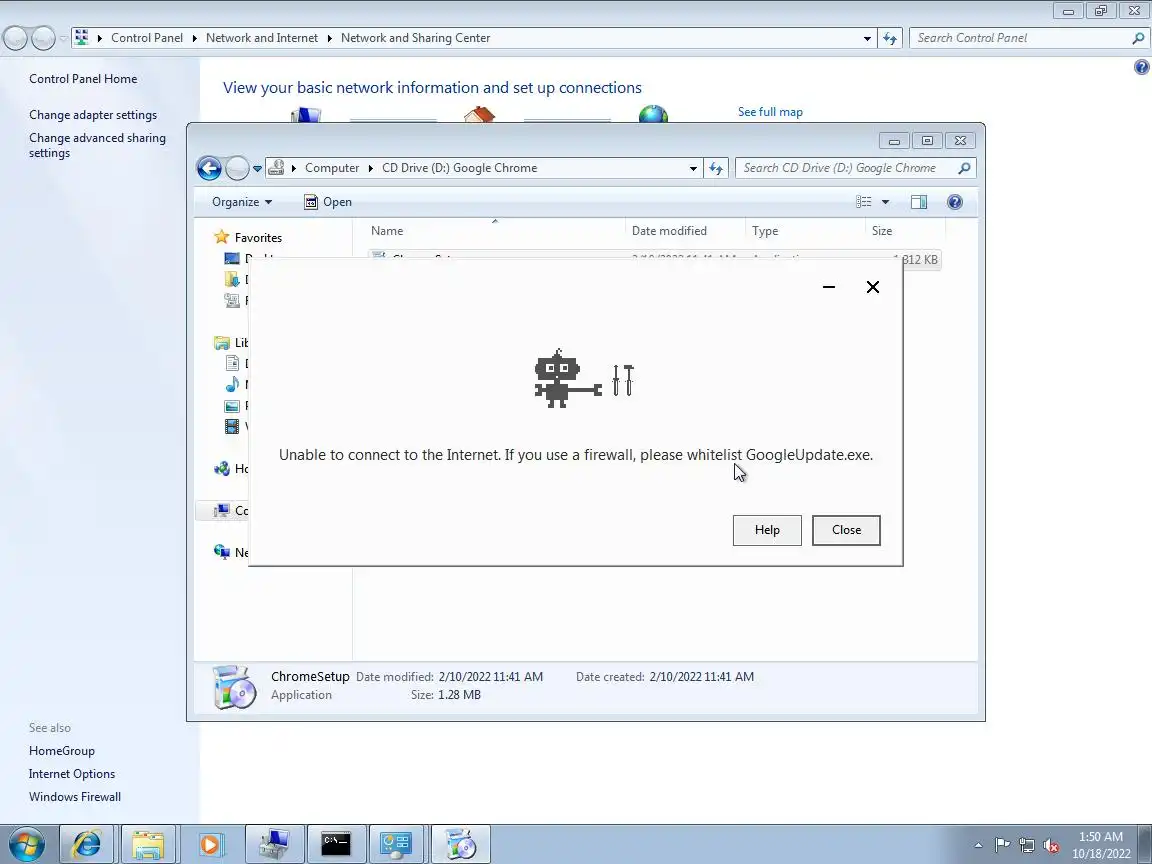The image size is (1152, 864).
Task: Switch to Control Panel taskbar button
Action: [397, 844]
